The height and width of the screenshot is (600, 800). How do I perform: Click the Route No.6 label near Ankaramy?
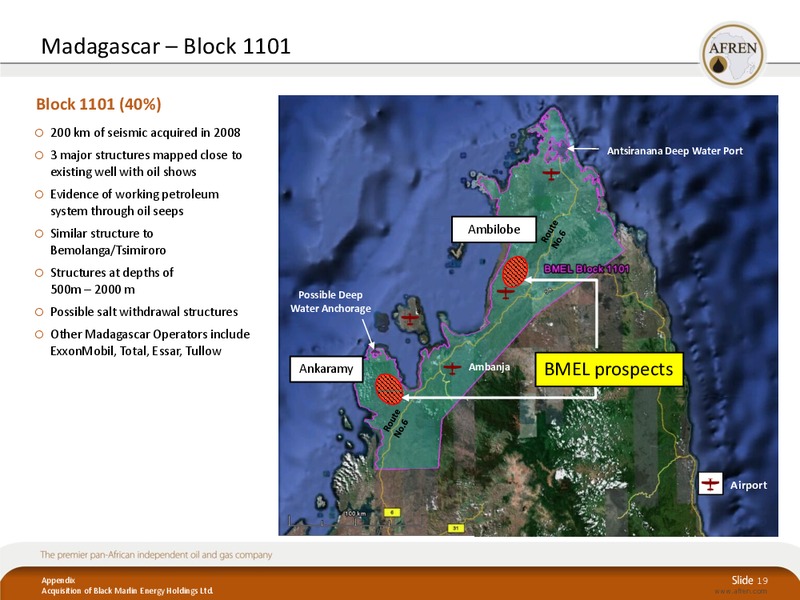(x=396, y=423)
